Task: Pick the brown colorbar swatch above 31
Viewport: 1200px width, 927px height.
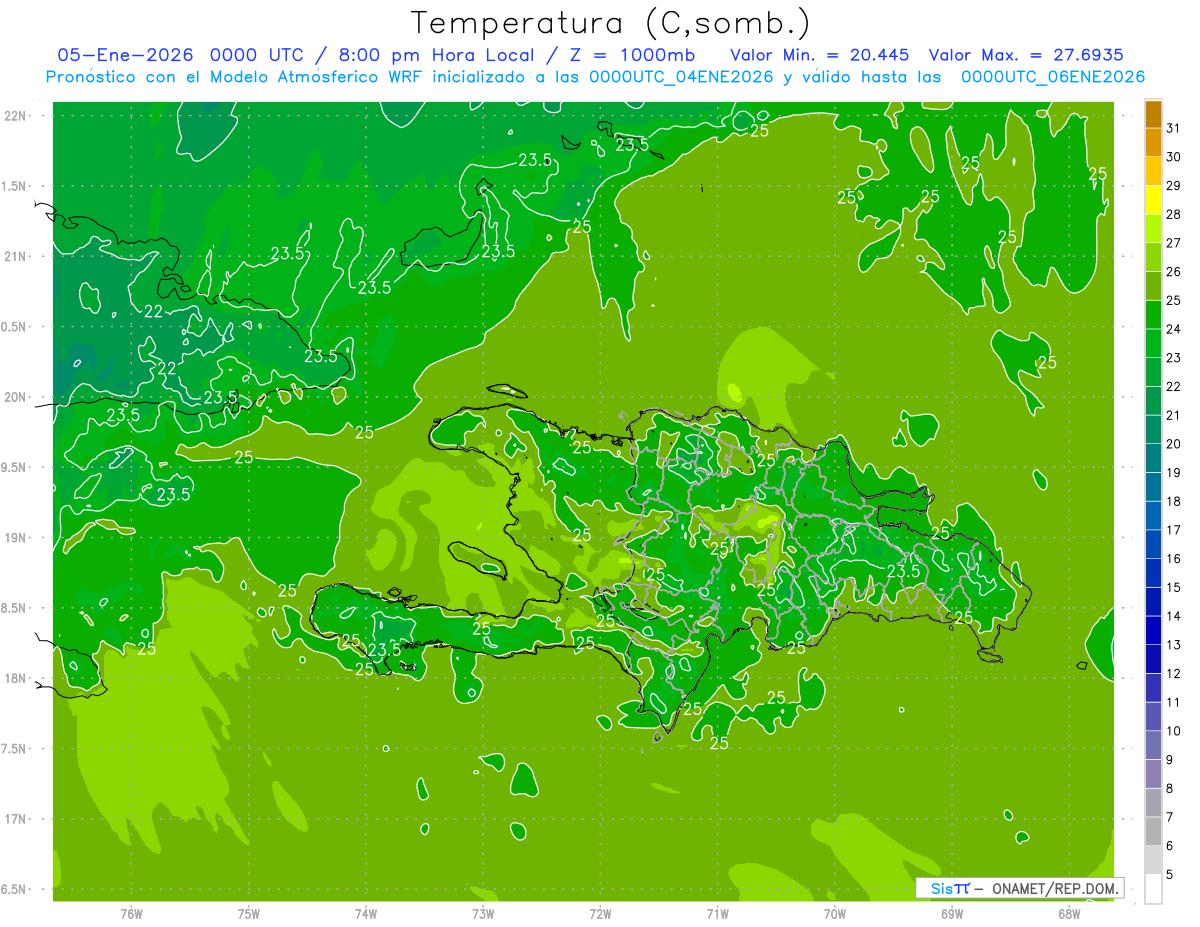Action: pos(1153,114)
